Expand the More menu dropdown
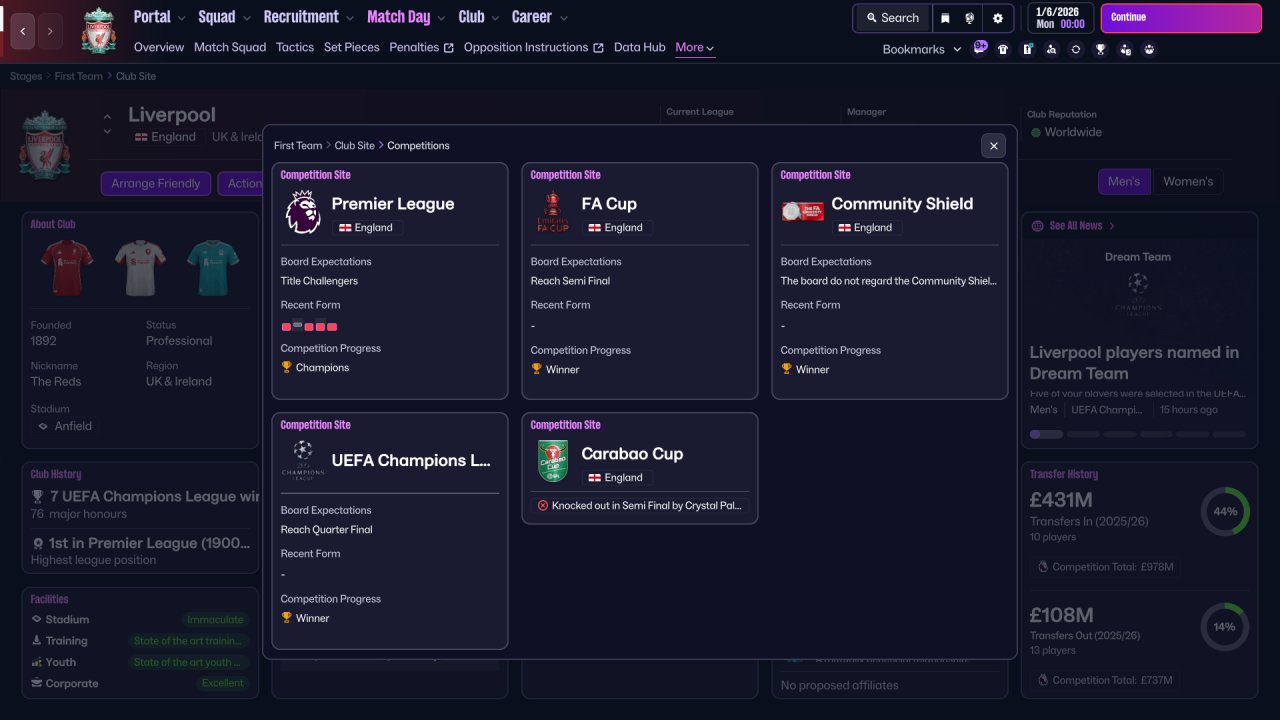The image size is (1280, 720). click(694, 47)
